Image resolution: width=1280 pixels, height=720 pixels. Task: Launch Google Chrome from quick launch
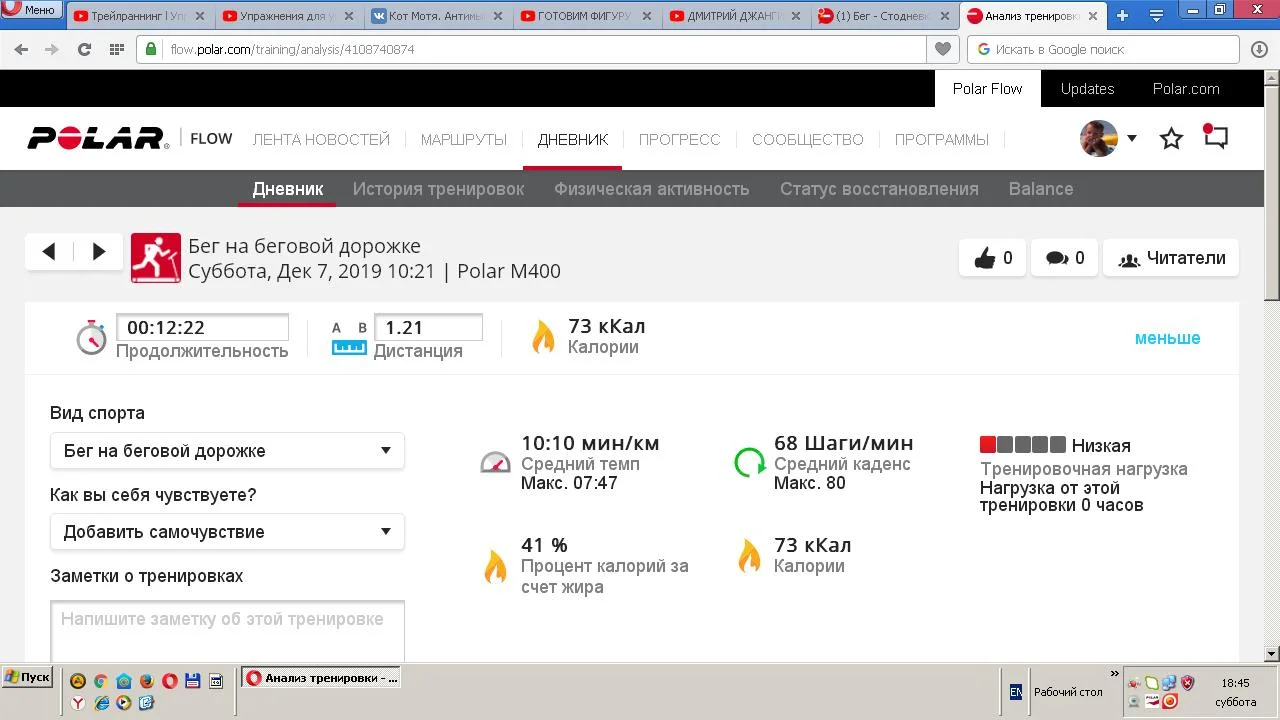100,681
